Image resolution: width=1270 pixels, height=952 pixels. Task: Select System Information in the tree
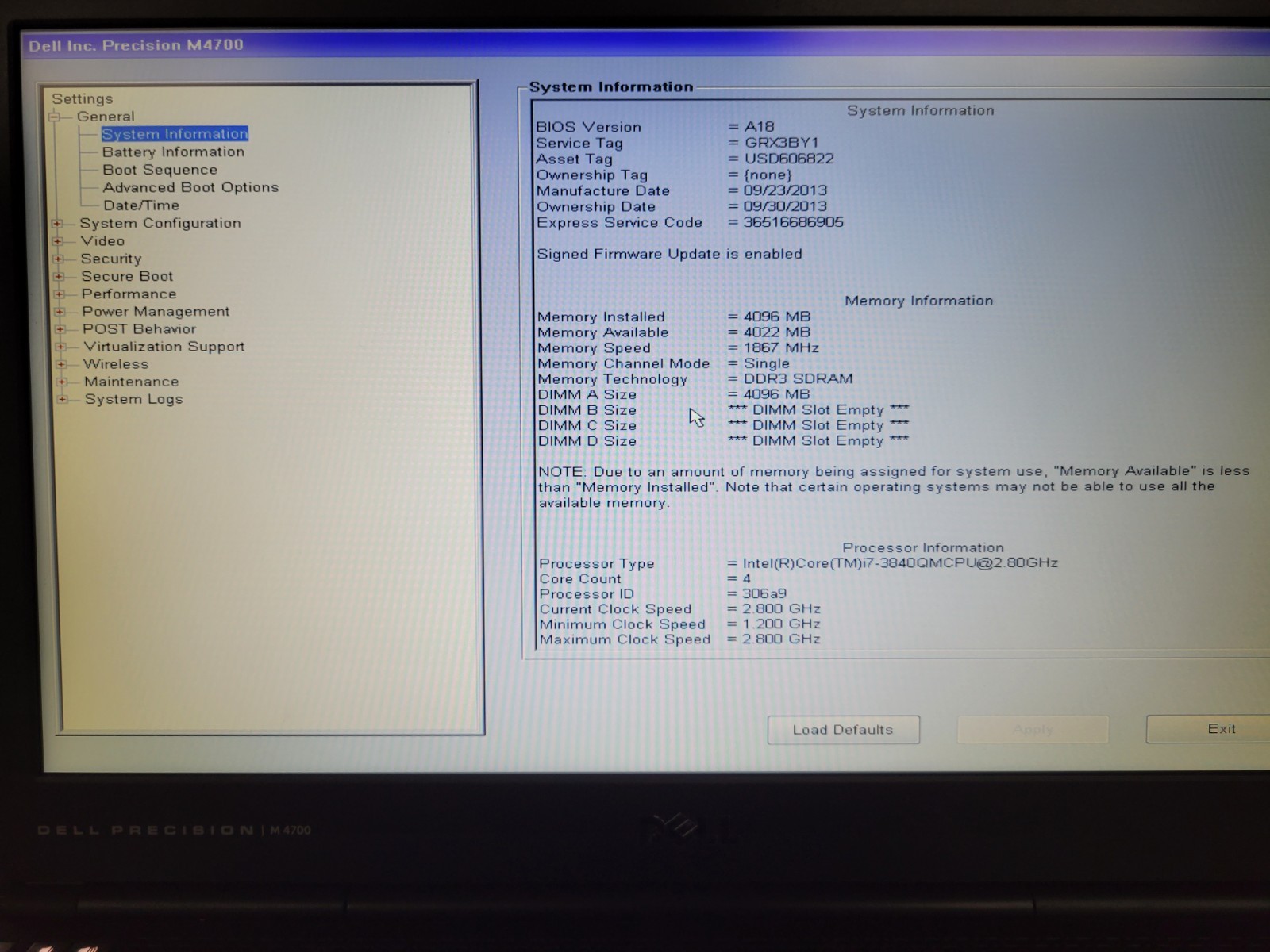(x=175, y=134)
